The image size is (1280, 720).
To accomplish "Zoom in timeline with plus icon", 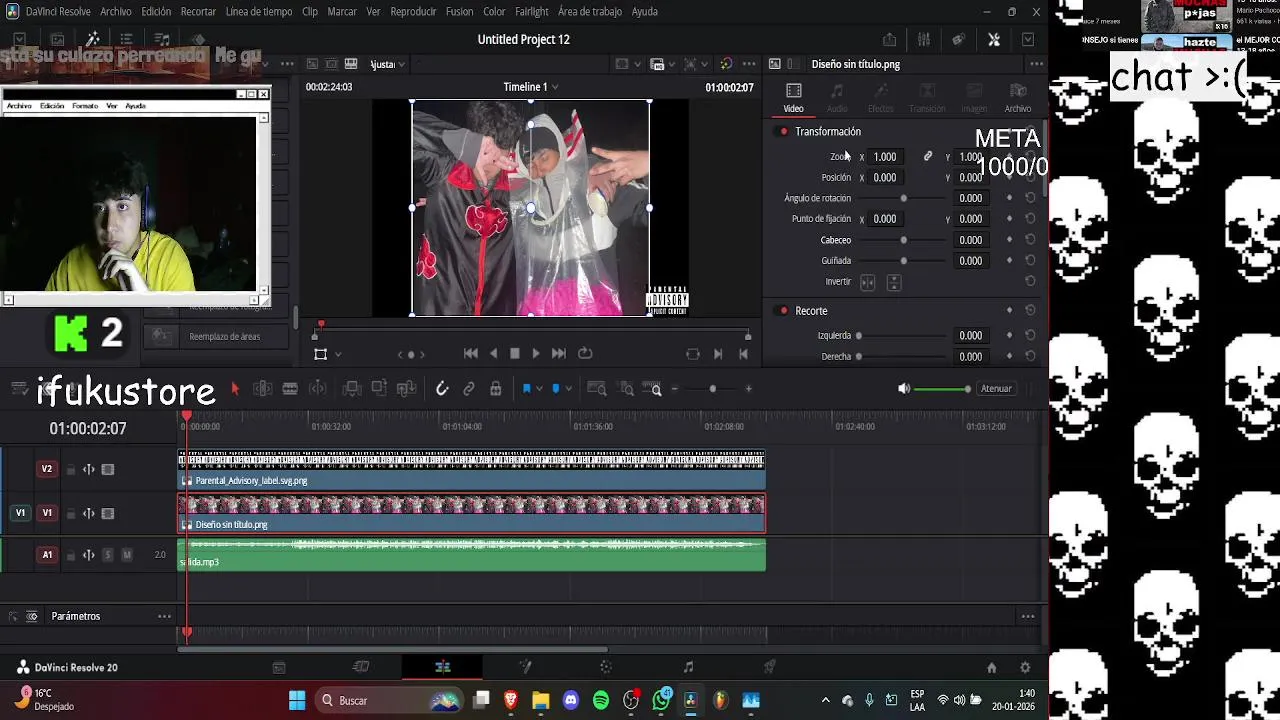I will 749,389.
